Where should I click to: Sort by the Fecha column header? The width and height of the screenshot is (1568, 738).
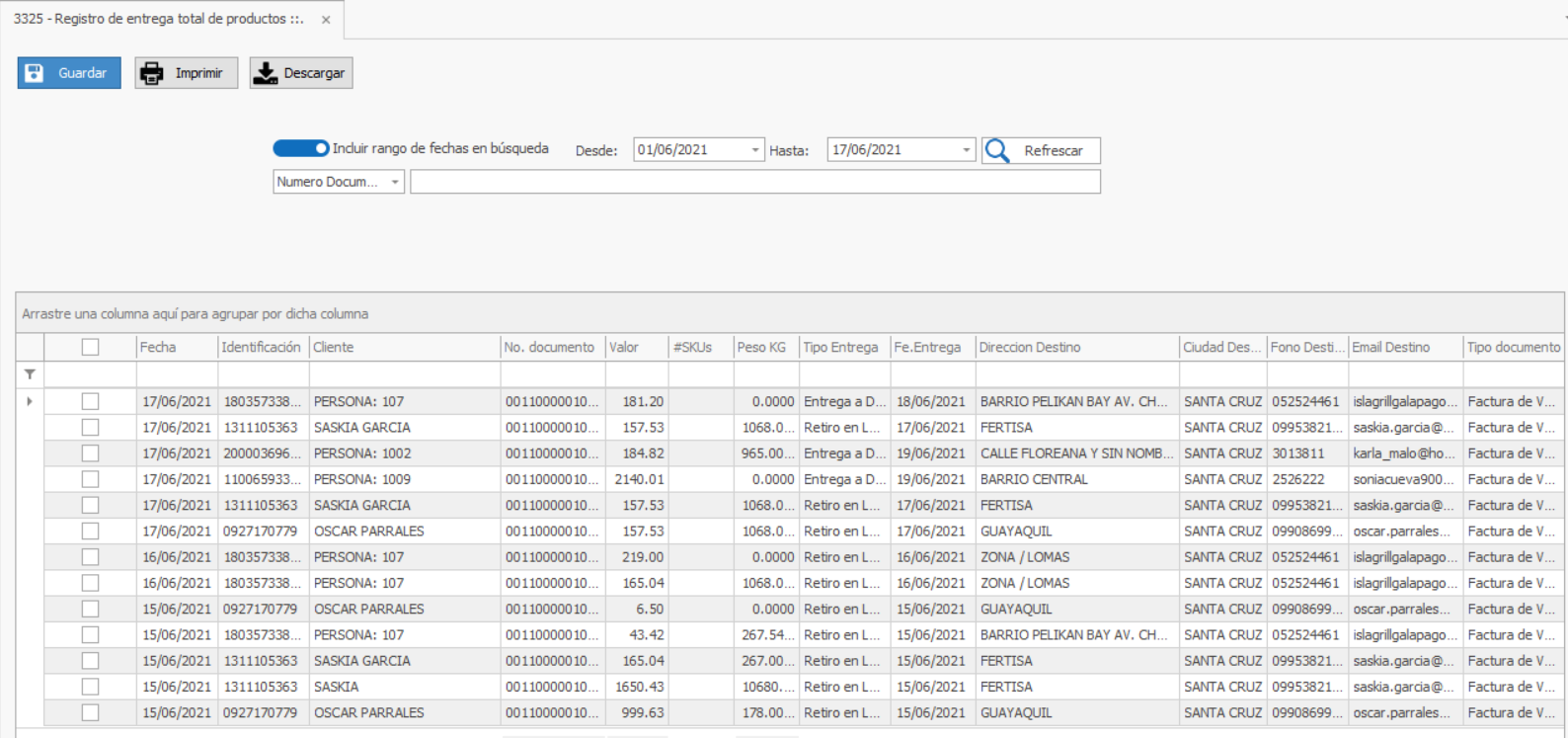[176, 347]
